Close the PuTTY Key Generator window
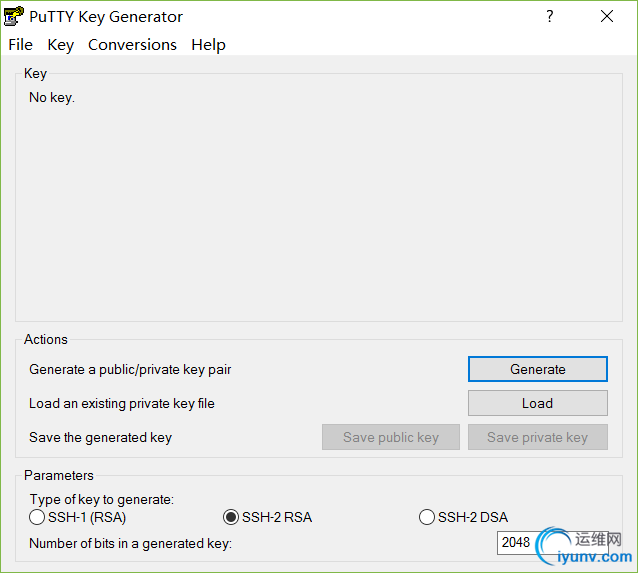638x573 pixels. pyautogui.click(x=607, y=16)
